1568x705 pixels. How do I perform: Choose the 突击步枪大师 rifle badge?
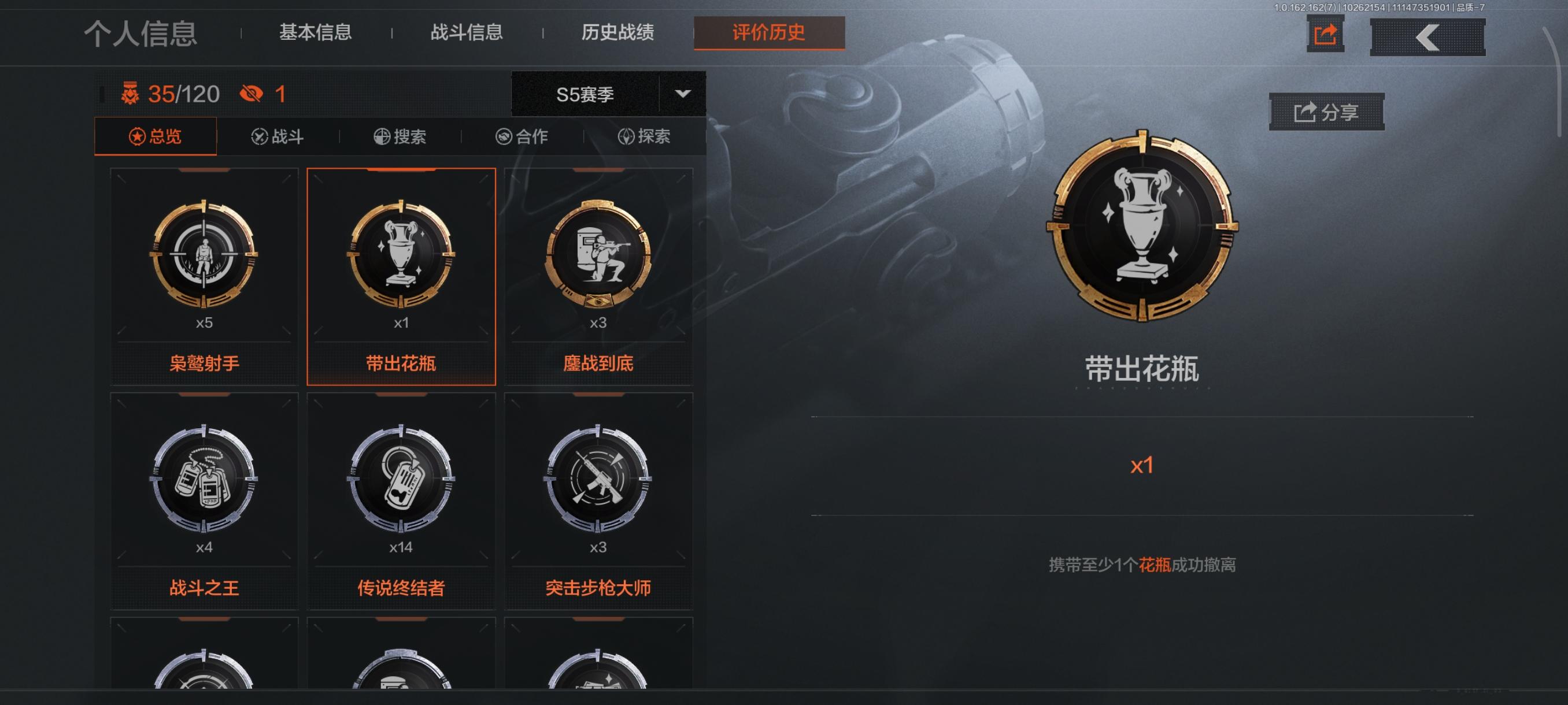point(598,501)
